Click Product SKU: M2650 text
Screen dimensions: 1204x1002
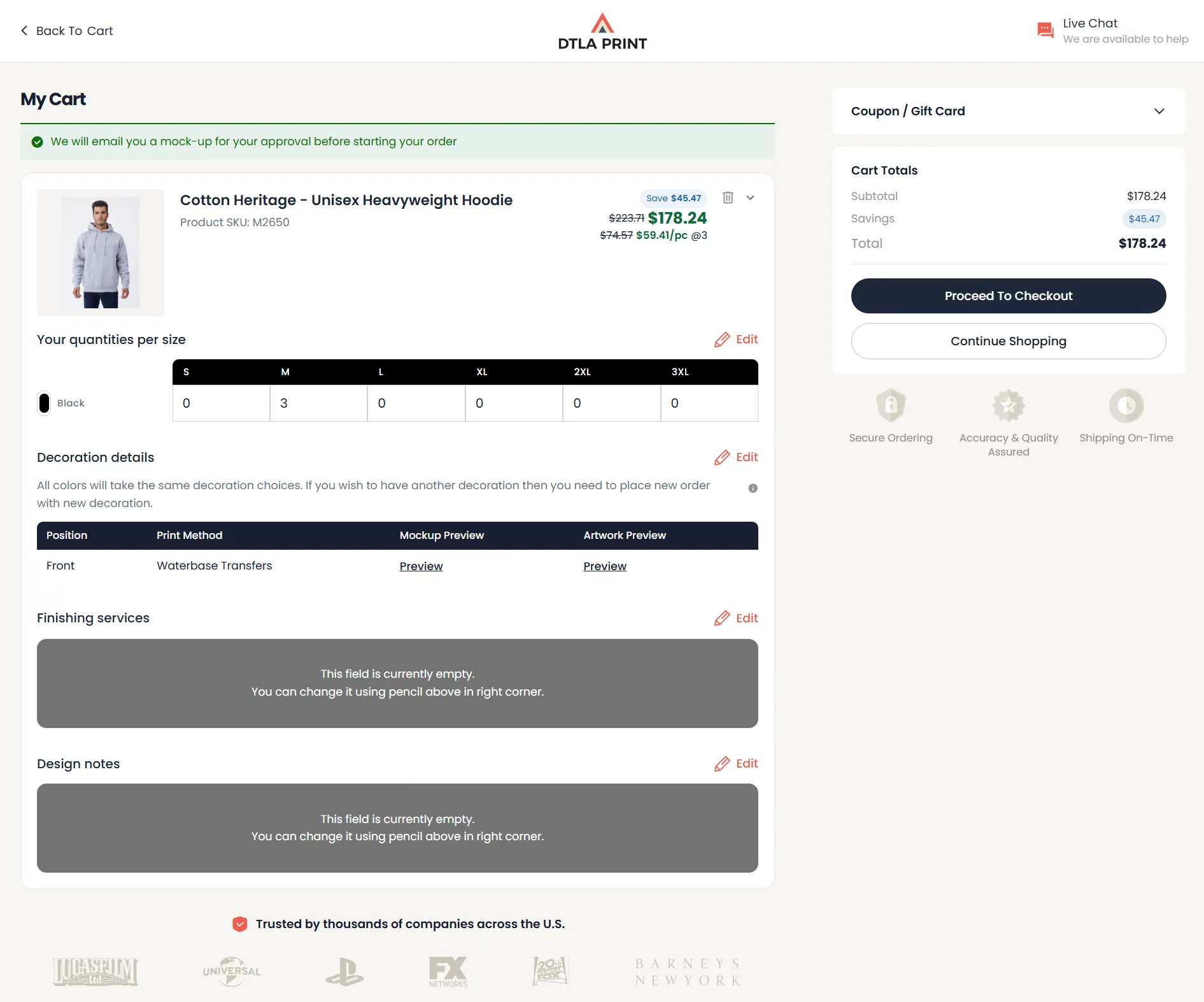click(x=234, y=222)
